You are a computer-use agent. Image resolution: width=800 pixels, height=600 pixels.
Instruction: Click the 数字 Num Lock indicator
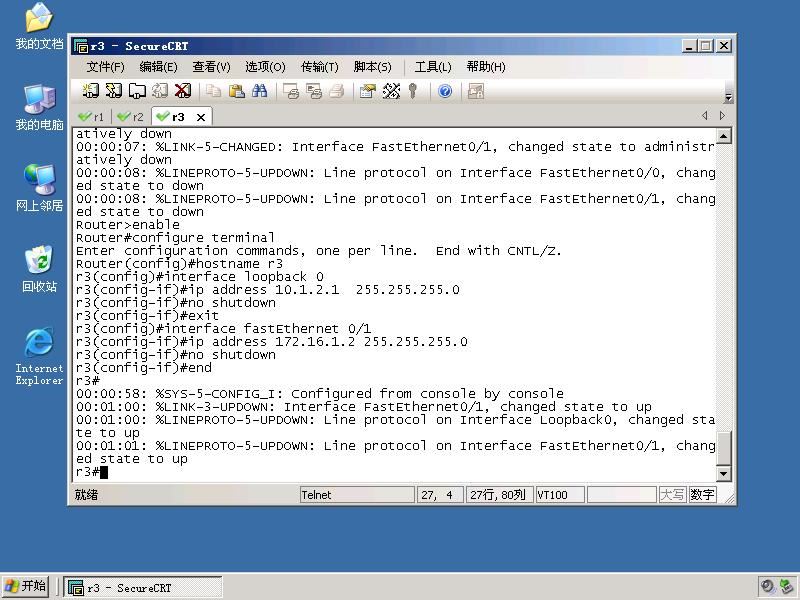(x=702, y=495)
